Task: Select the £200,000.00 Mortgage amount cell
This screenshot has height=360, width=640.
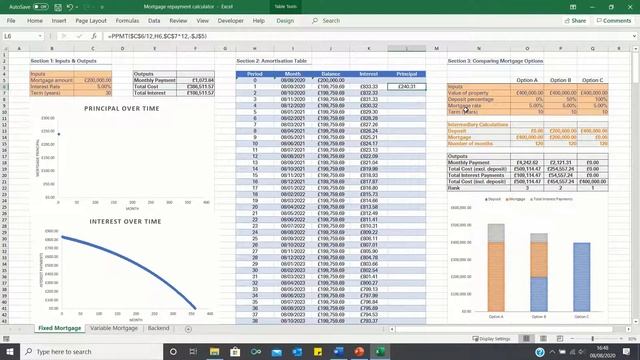Action: 93,80
